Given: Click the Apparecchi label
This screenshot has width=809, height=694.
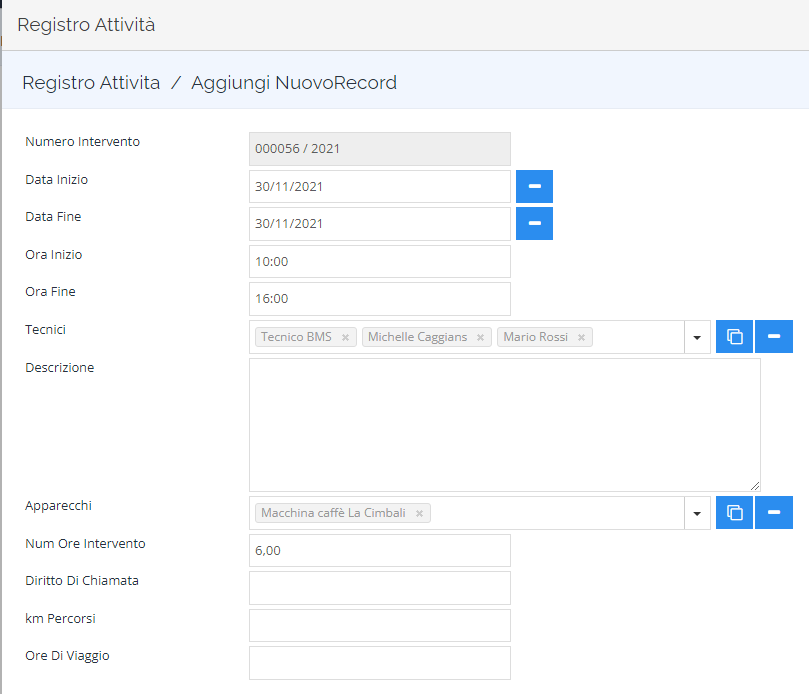Looking at the screenshot, I should click(58, 506).
